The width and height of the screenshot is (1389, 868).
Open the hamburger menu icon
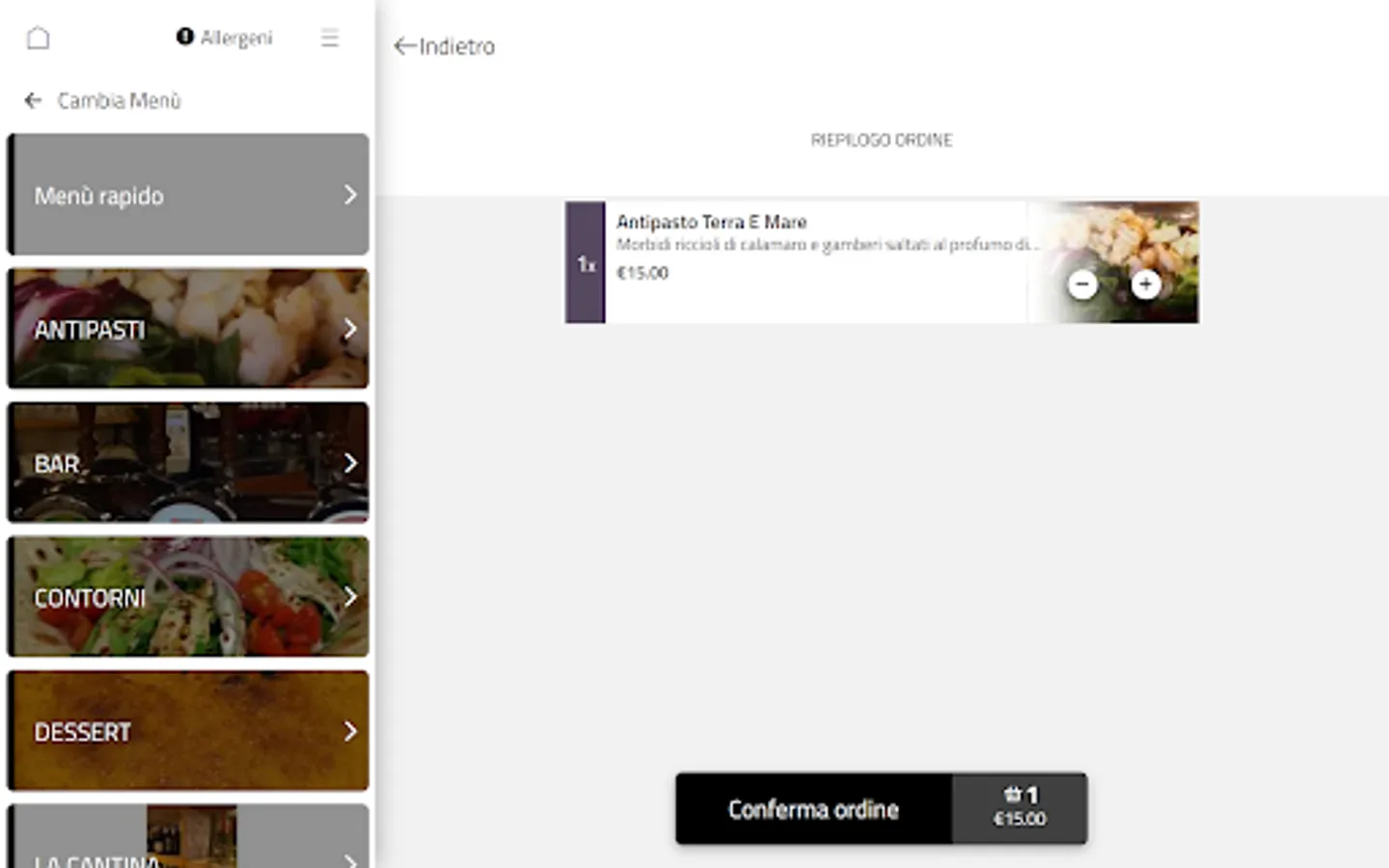pyautogui.click(x=330, y=38)
